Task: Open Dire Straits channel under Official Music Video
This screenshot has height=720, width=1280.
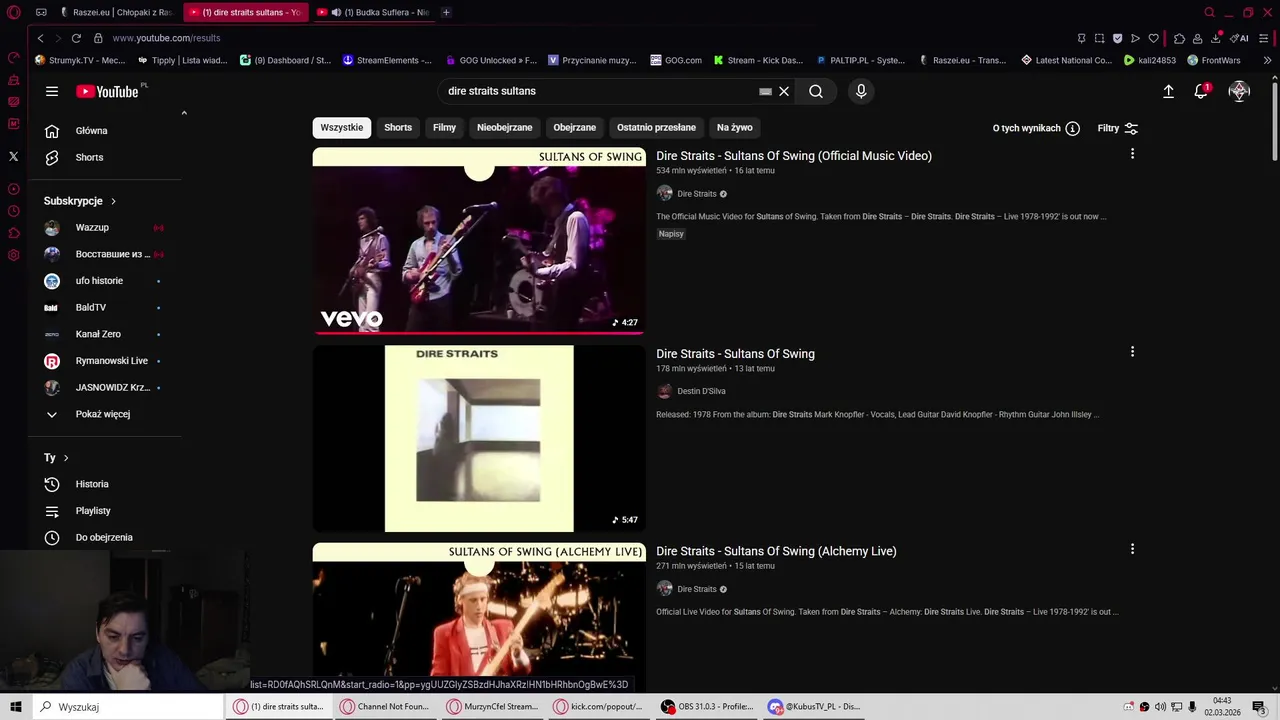Action: click(697, 194)
